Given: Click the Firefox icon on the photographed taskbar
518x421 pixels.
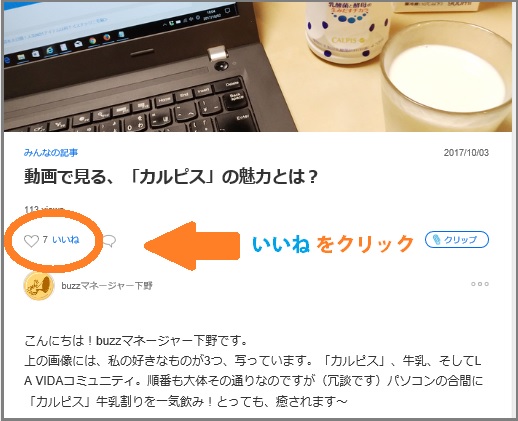Looking at the screenshot, I should pos(107,37).
